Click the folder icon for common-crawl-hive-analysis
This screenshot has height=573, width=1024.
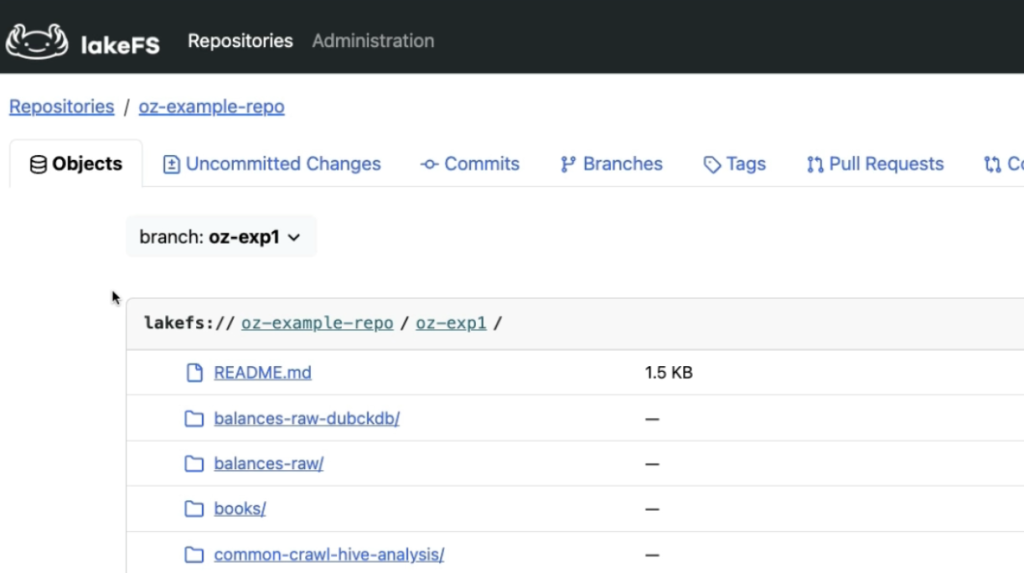point(194,554)
